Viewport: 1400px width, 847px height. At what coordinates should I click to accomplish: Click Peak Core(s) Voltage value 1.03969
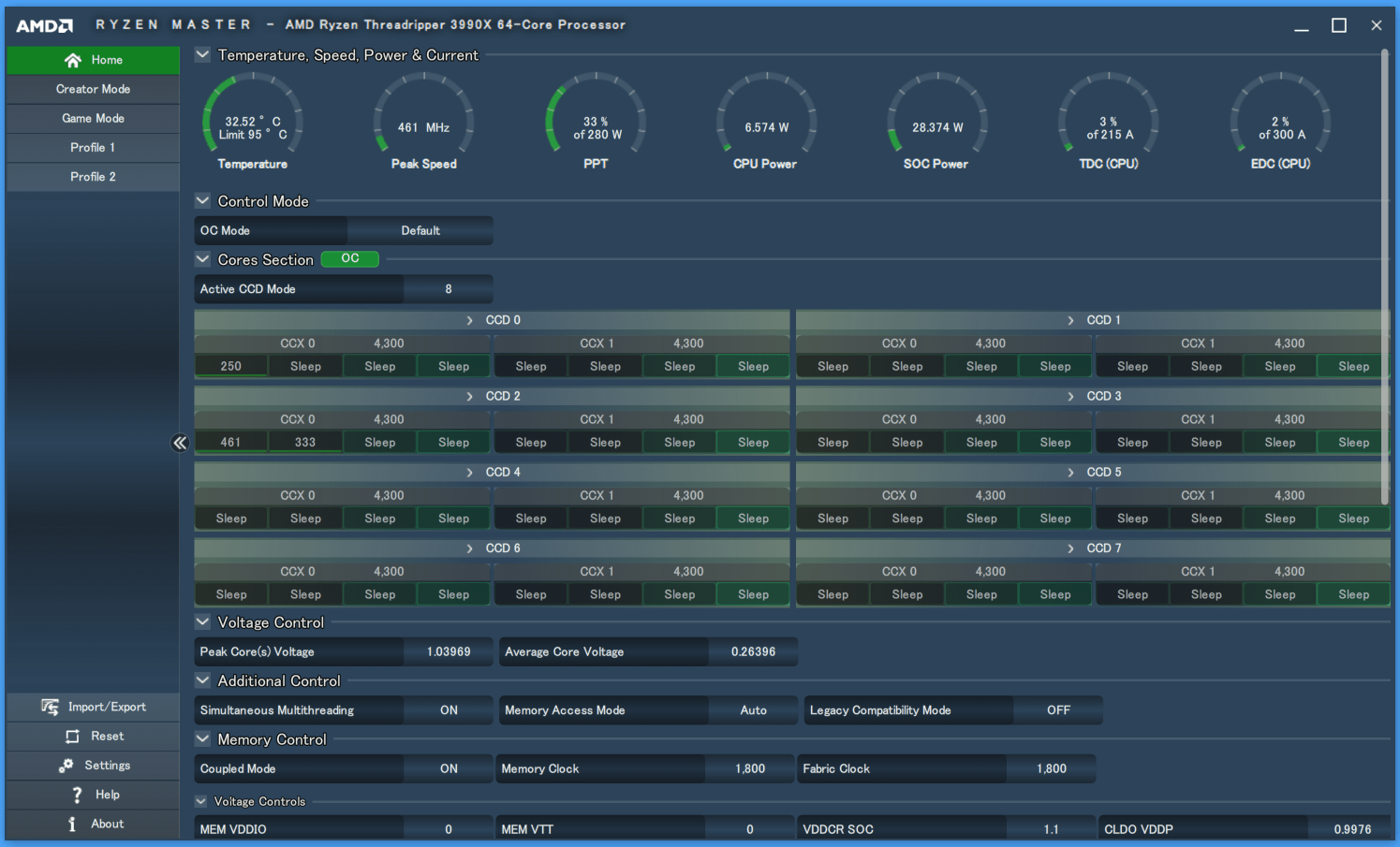[x=449, y=651]
